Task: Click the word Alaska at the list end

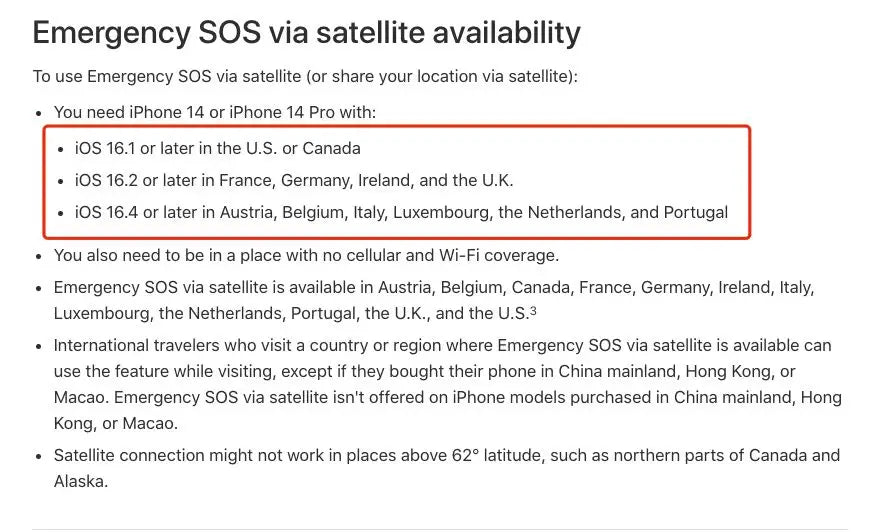Action: click(x=81, y=481)
